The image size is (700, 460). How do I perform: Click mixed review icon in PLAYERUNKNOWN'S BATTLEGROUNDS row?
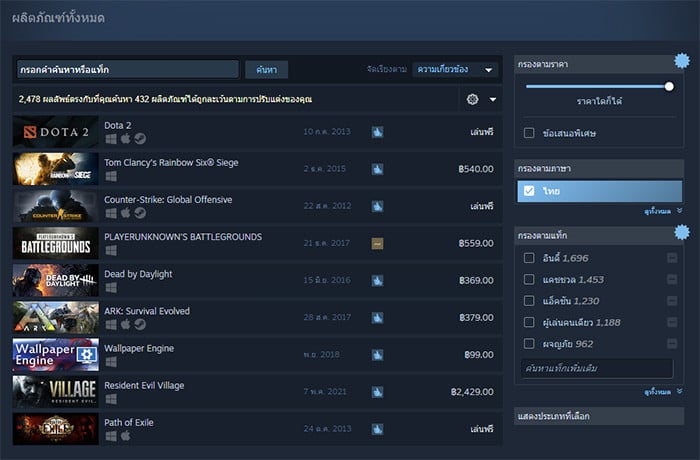tap(378, 243)
